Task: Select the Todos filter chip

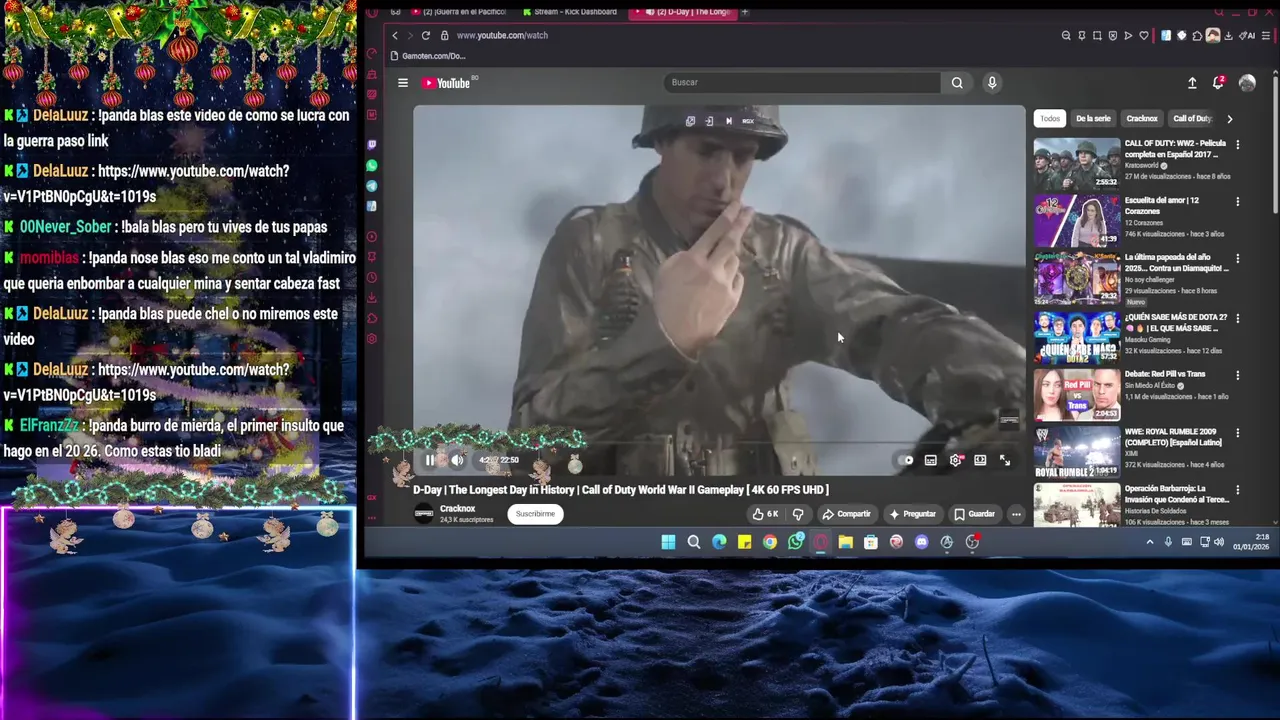Action: 1050,118
